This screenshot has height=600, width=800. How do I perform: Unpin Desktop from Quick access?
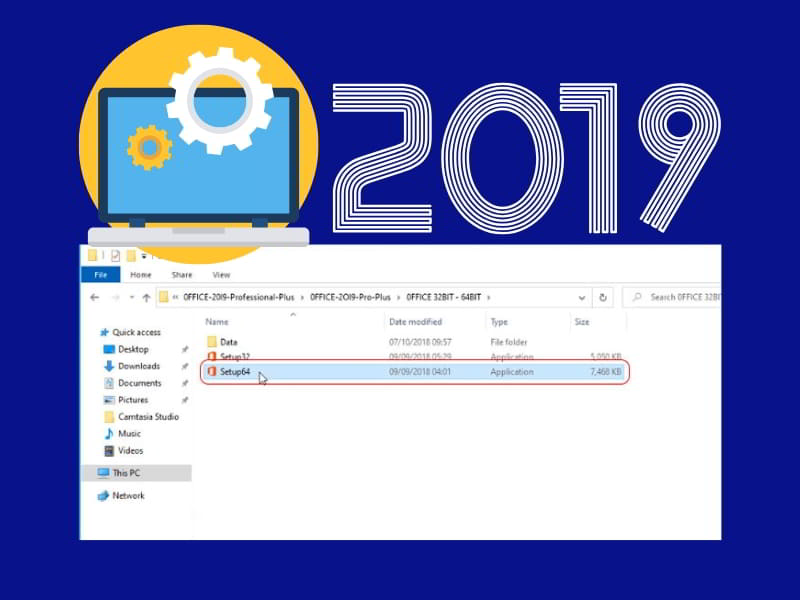[185, 349]
